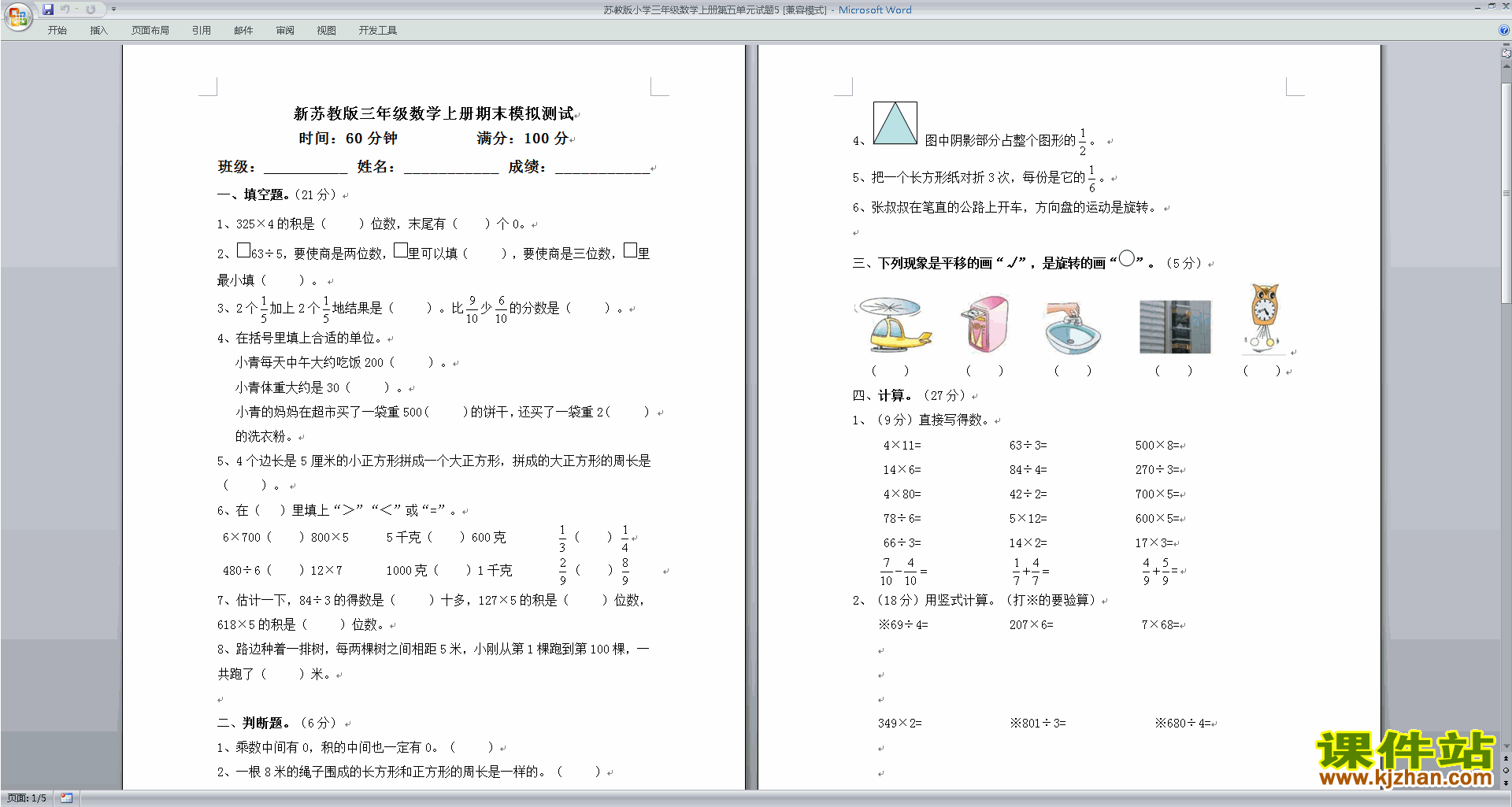Viewport: 1512px width, 807px height.
Task: Jump to previous page with double-up arrow
Action: (x=1506, y=758)
